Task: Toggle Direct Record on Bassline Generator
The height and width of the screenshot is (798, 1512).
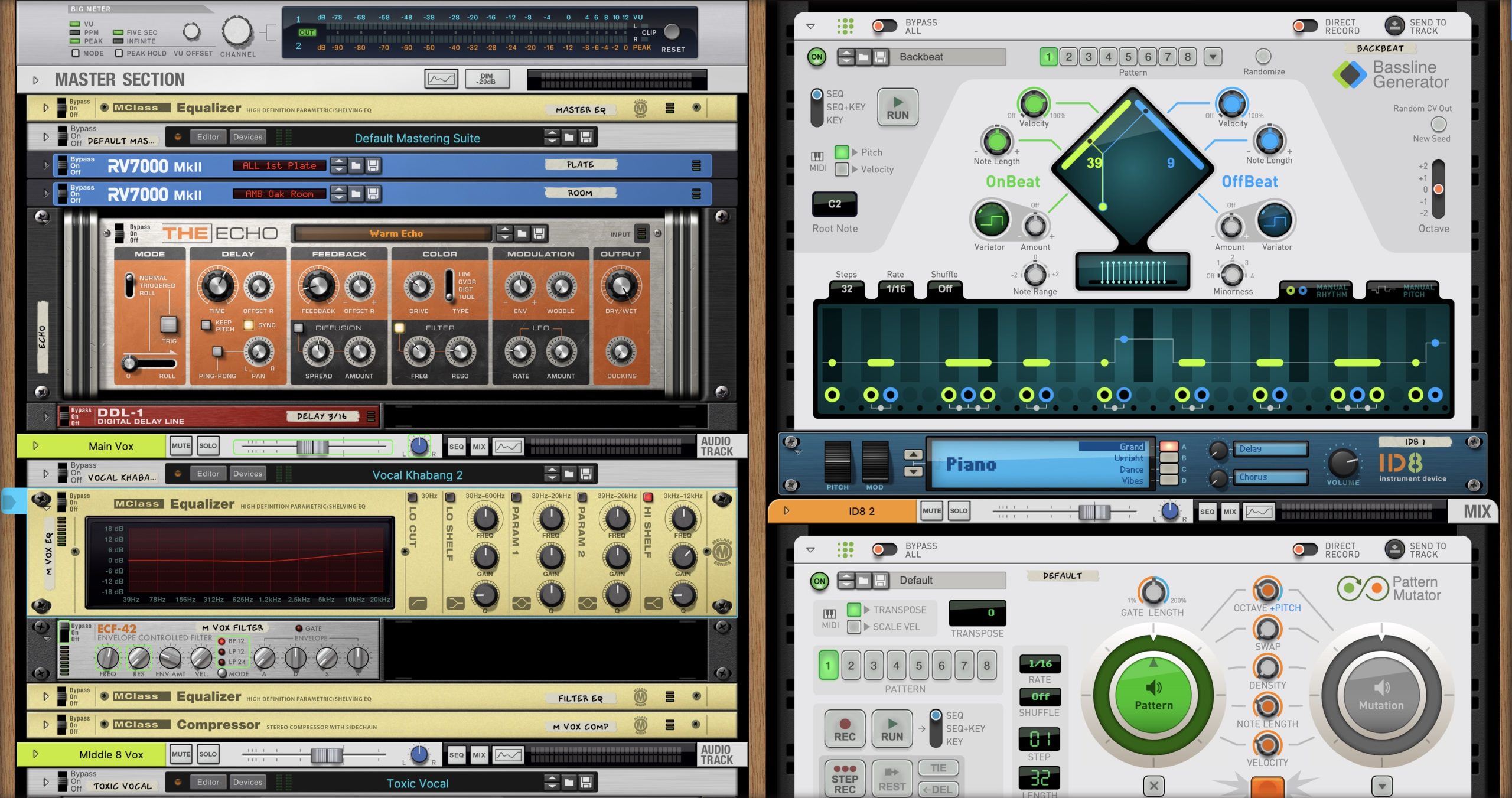Action: coord(1304,26)
